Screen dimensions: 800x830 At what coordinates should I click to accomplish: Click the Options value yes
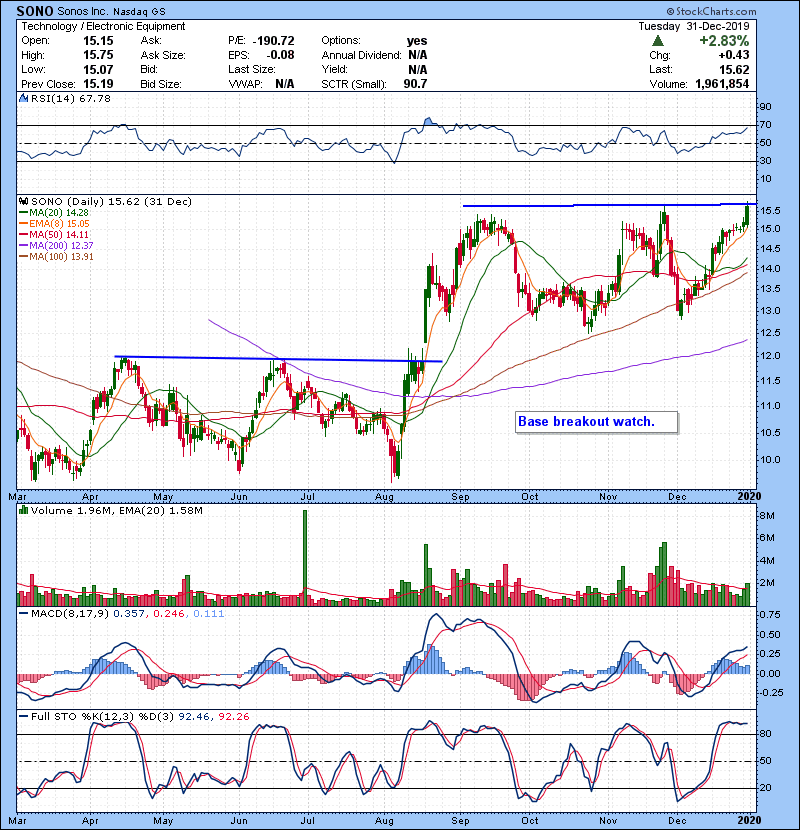click(x=417, y=41)
